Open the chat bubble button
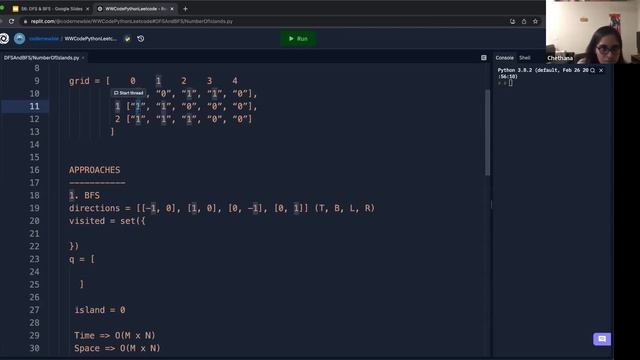 pyautogui.click(x=602, y=339)
